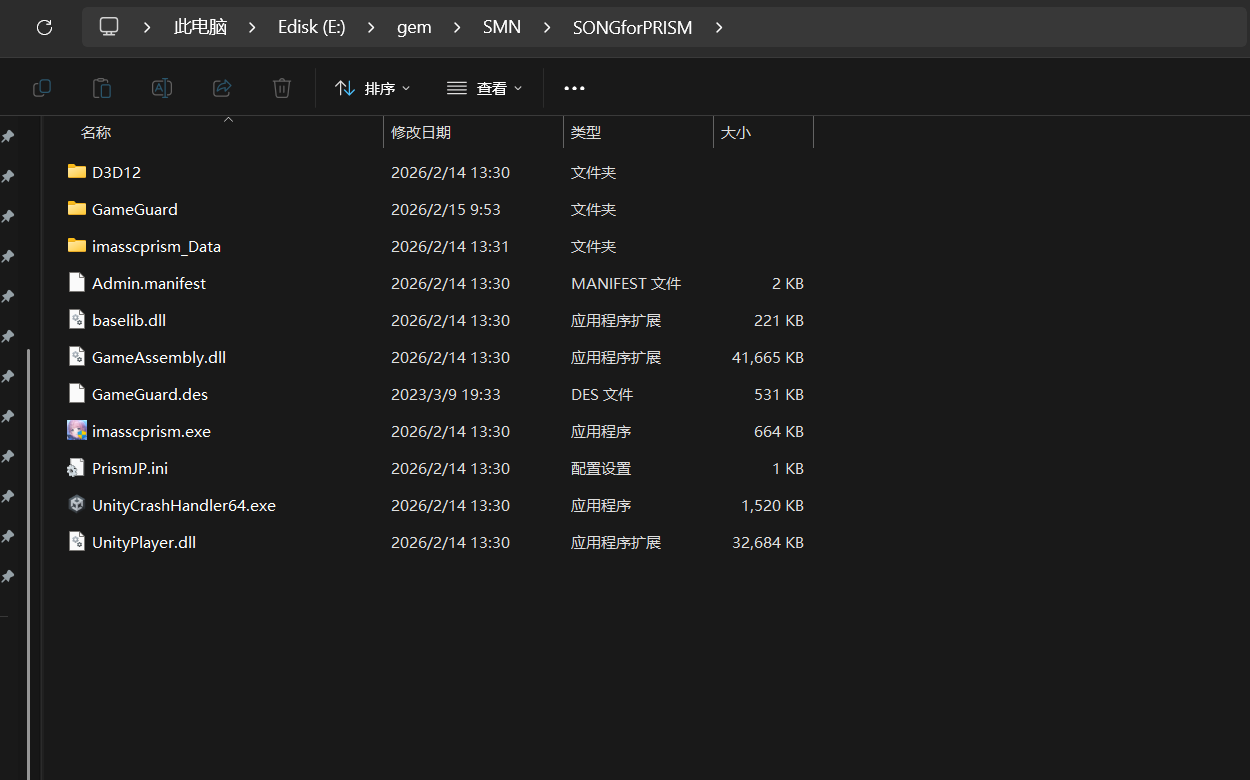The width and height of the screenshot is (1250, 780).
Task: Expand chevron after SMN in breadcrumb
Action: pyautogui.click(x=547, y=28)
